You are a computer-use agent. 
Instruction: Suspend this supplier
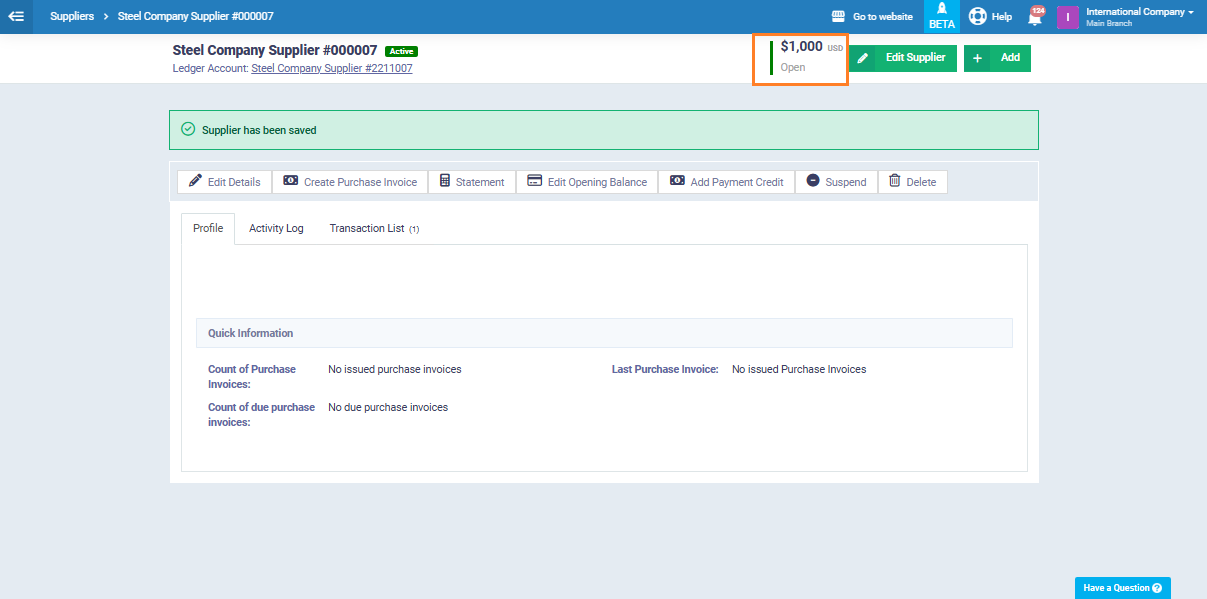click(836, 182)
